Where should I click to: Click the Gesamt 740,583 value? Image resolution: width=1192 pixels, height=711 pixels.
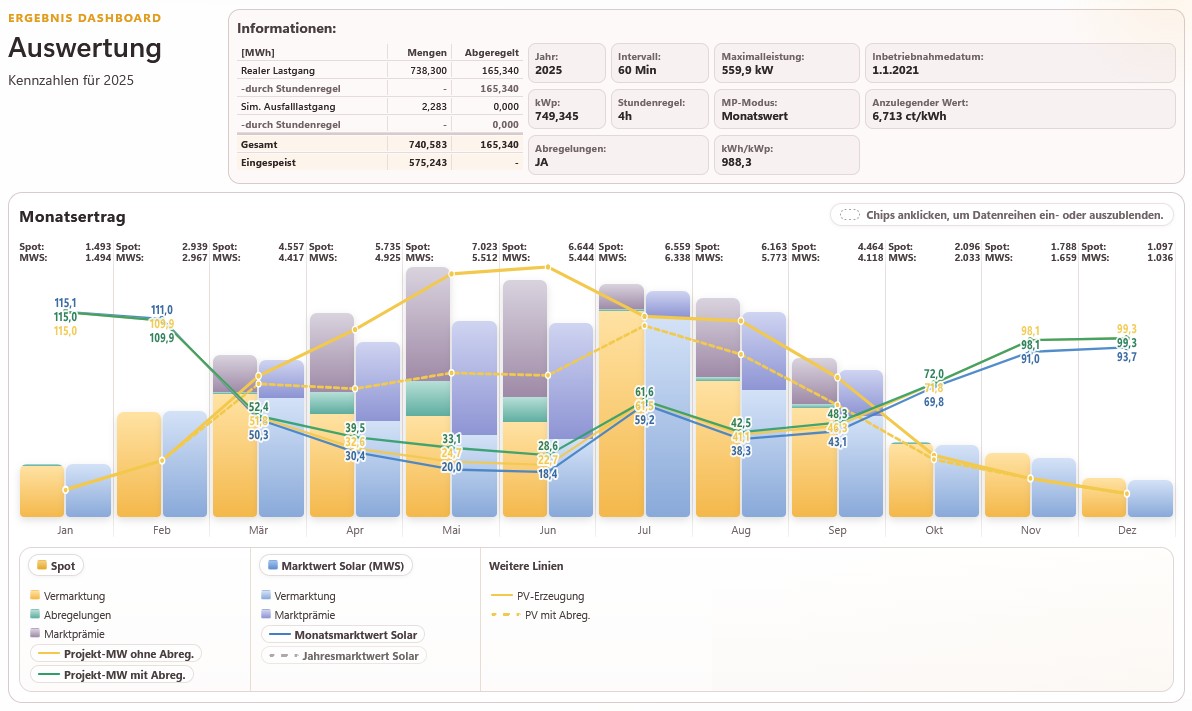pos(428,144)
